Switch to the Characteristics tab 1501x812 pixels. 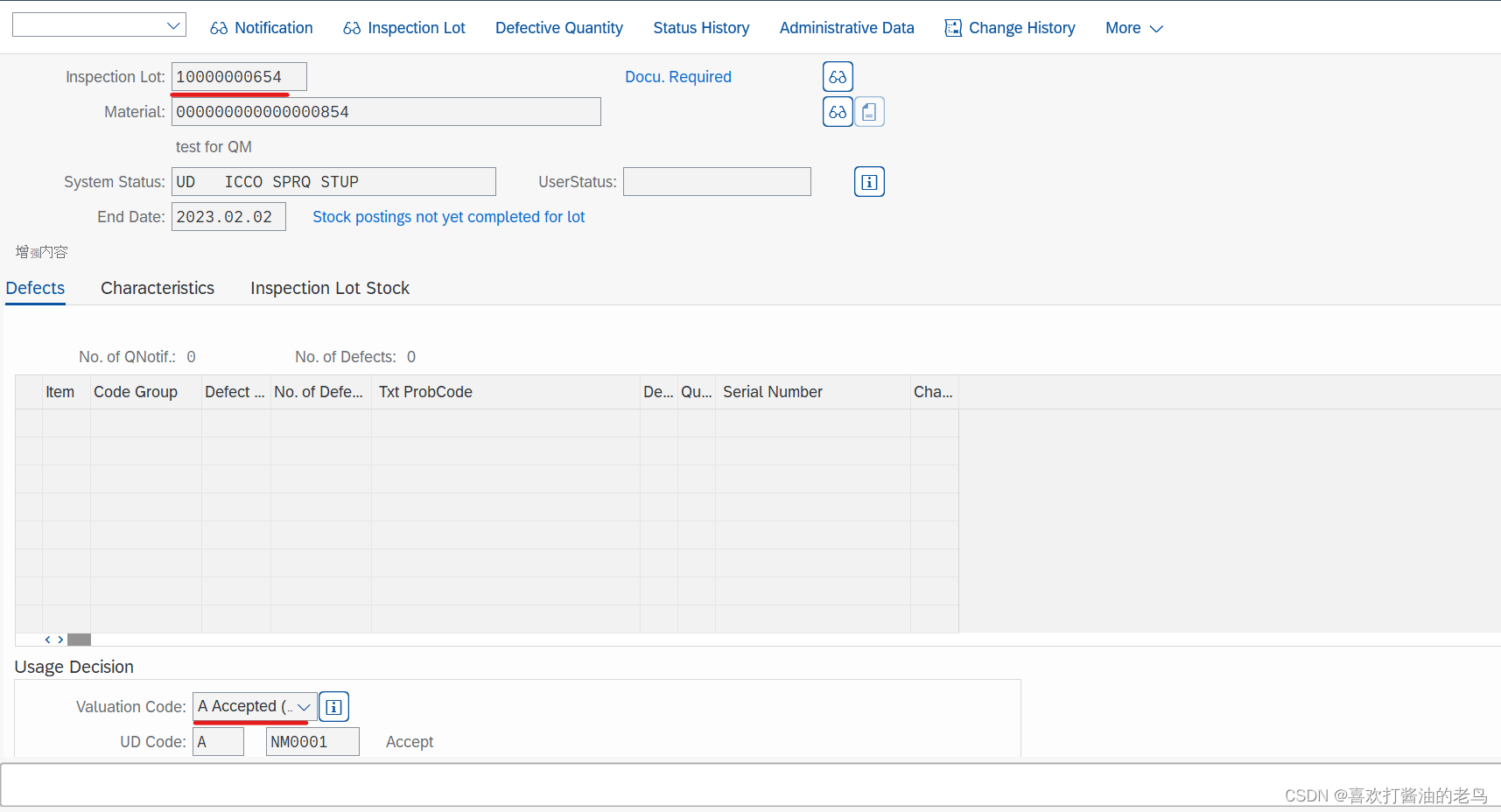157,288
